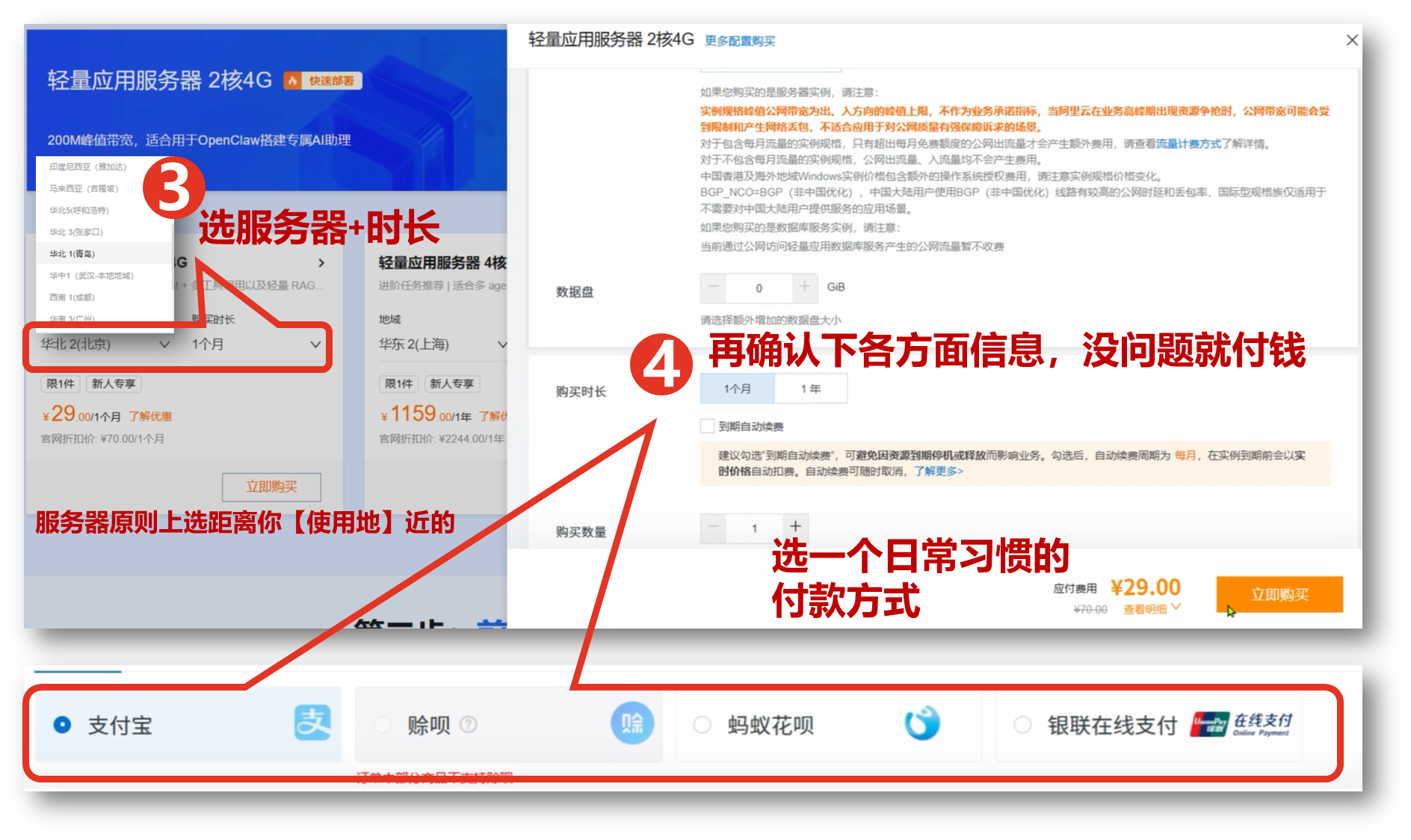Image resolution: width=1411 pixels, height=840 pixels.
Task: Select the 赊呗 radio button
Action: point(383,725)
